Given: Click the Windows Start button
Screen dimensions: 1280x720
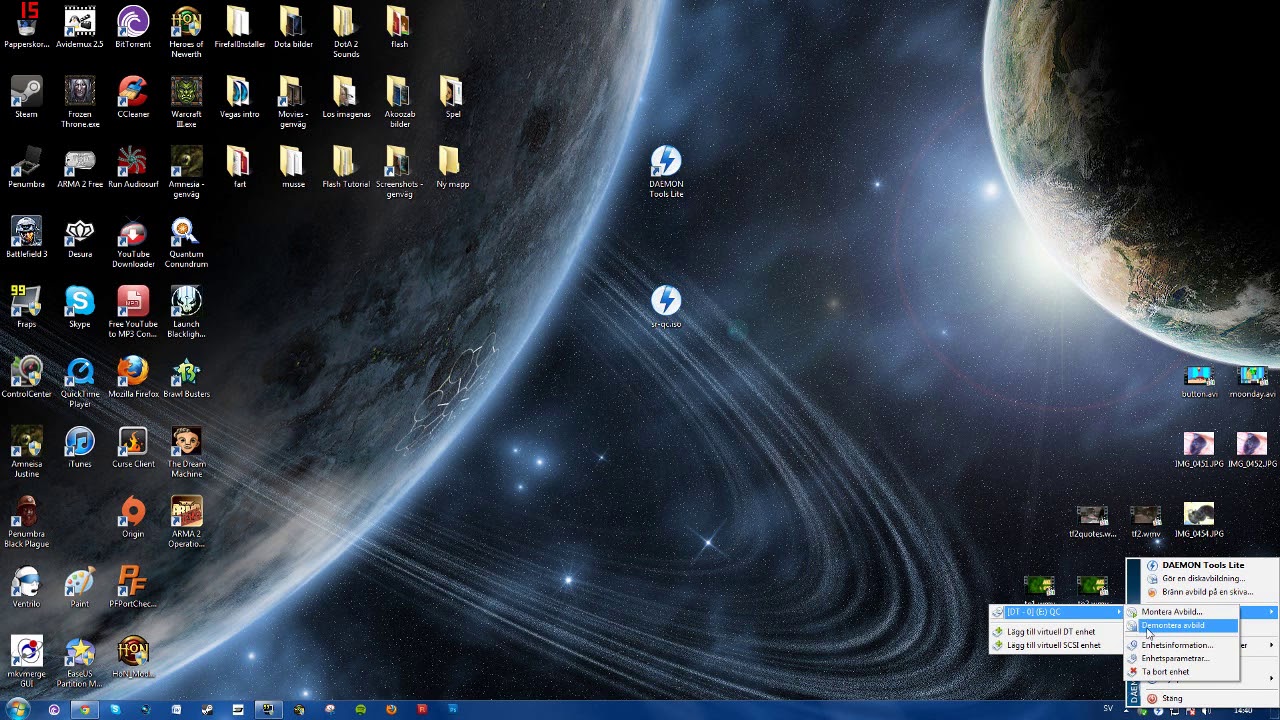Looking at the screenshot, I should pyautogui.click(x=18, y=709).
